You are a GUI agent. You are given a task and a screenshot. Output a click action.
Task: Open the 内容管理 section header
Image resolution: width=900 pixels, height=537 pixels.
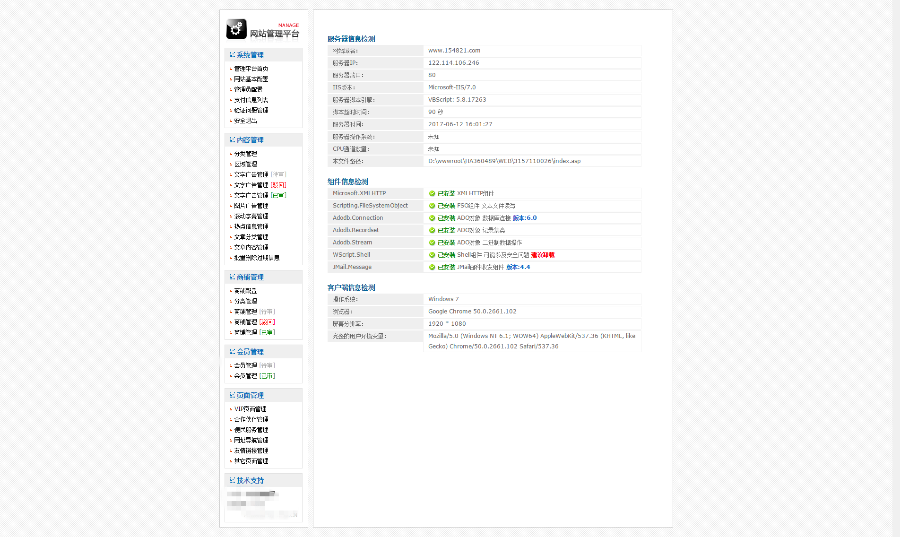[263, 140]
